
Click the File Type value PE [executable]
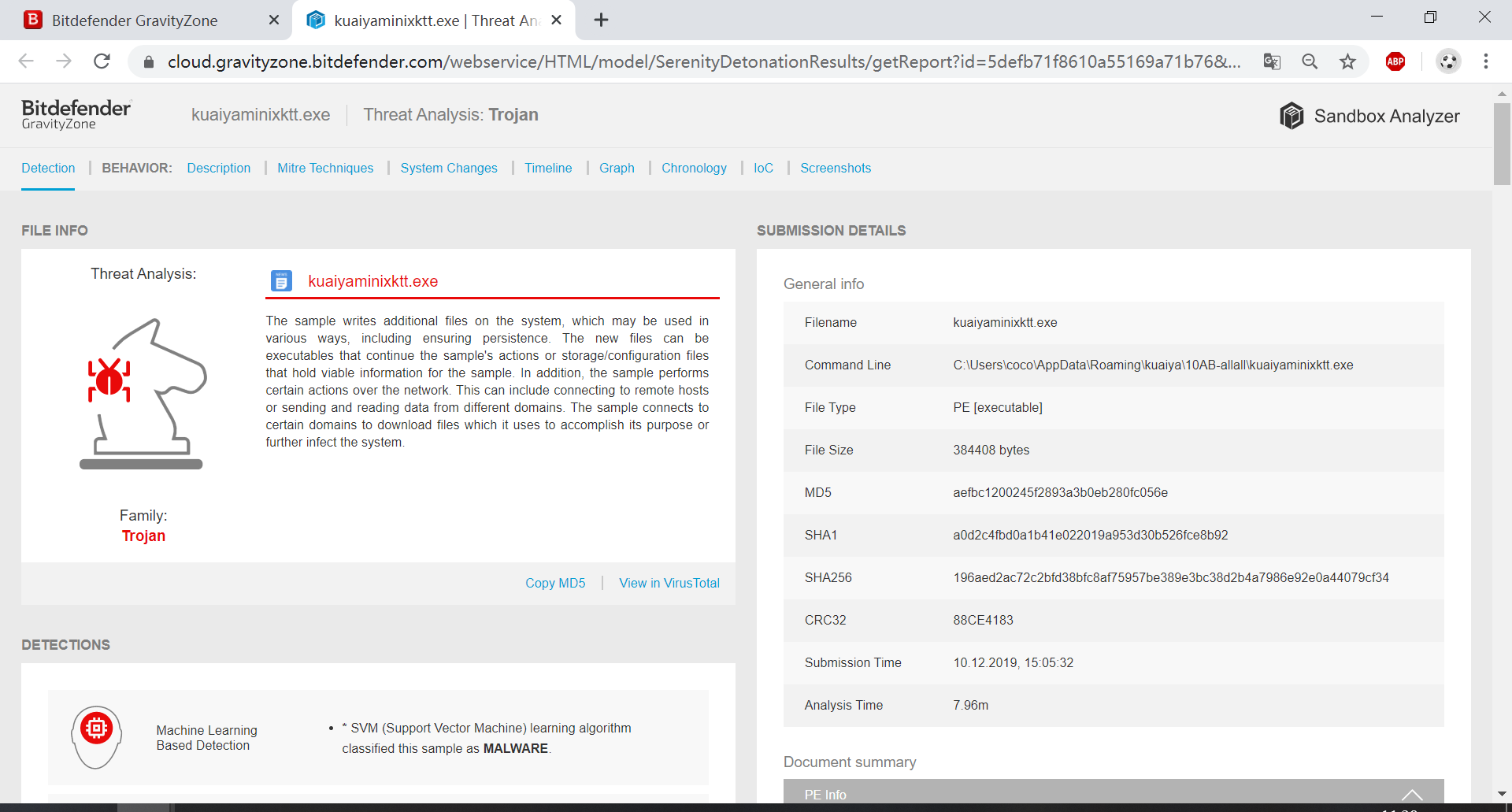pyautogui.click(x=998, y=407)
